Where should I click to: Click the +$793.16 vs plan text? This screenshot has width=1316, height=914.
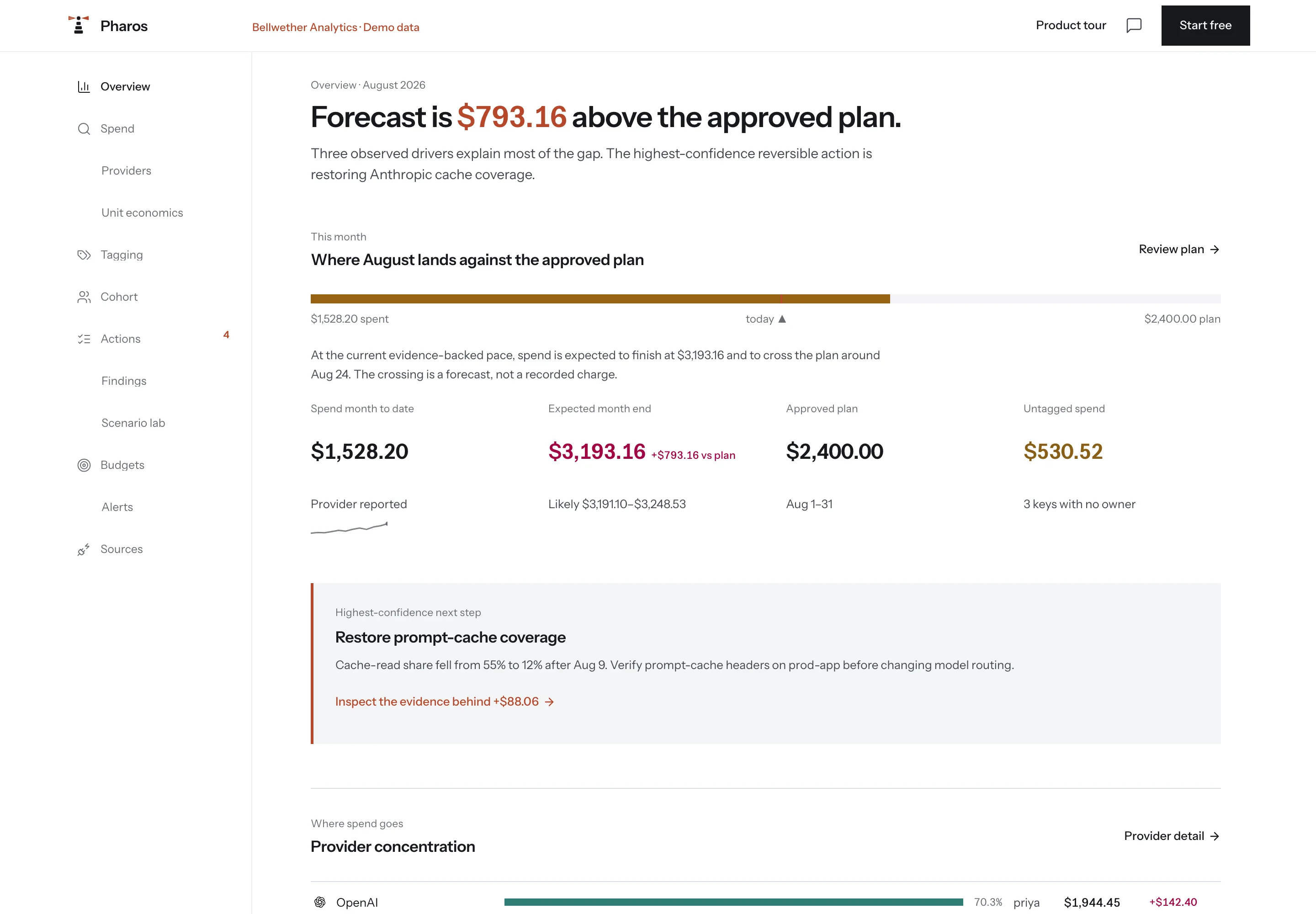click(x=693, y=455)
